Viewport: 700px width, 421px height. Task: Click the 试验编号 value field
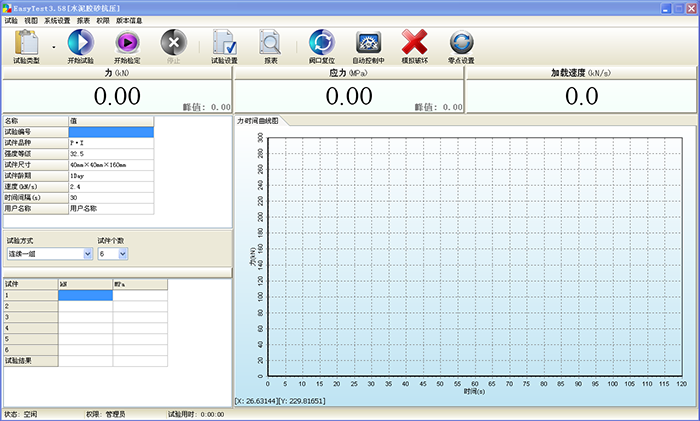point(111,132)
